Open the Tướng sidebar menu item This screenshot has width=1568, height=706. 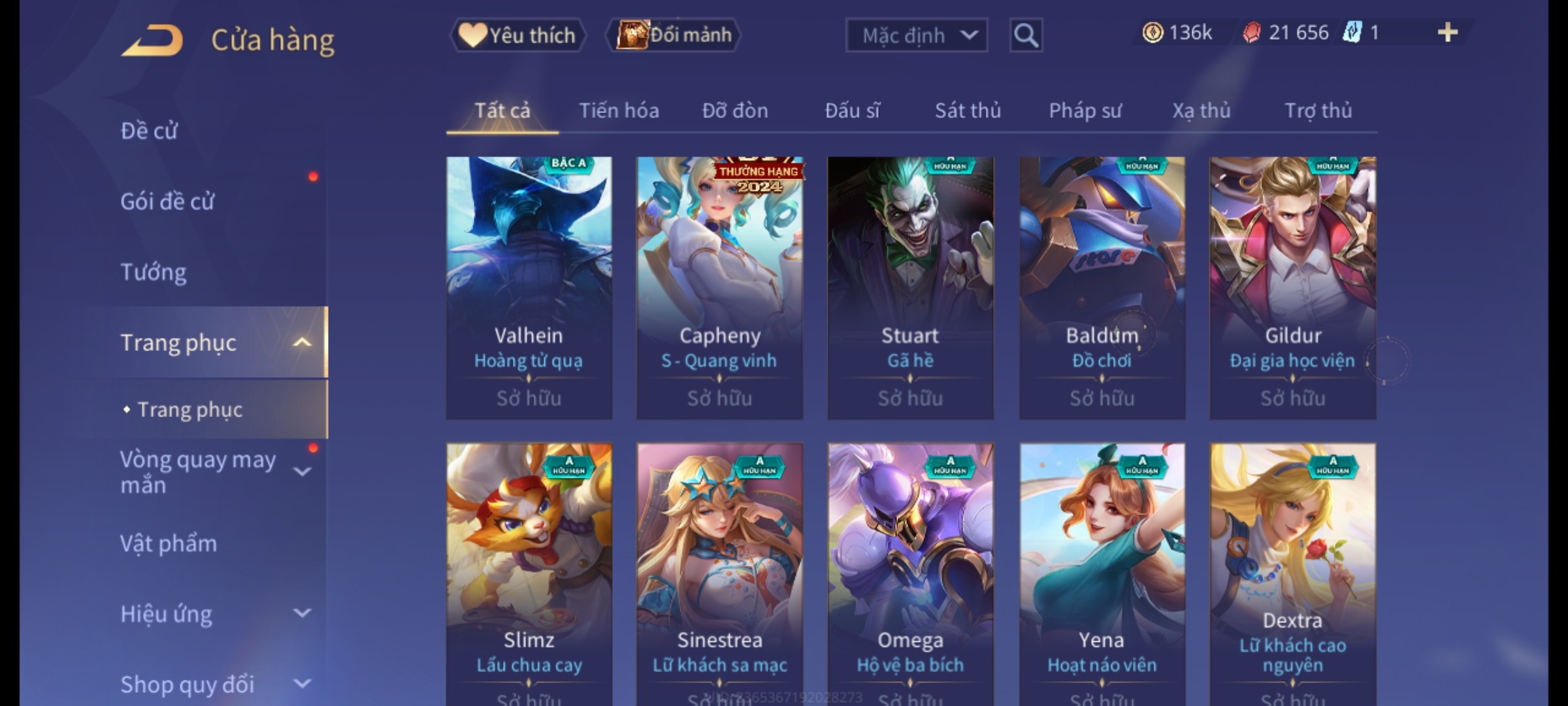coord(154,271)
